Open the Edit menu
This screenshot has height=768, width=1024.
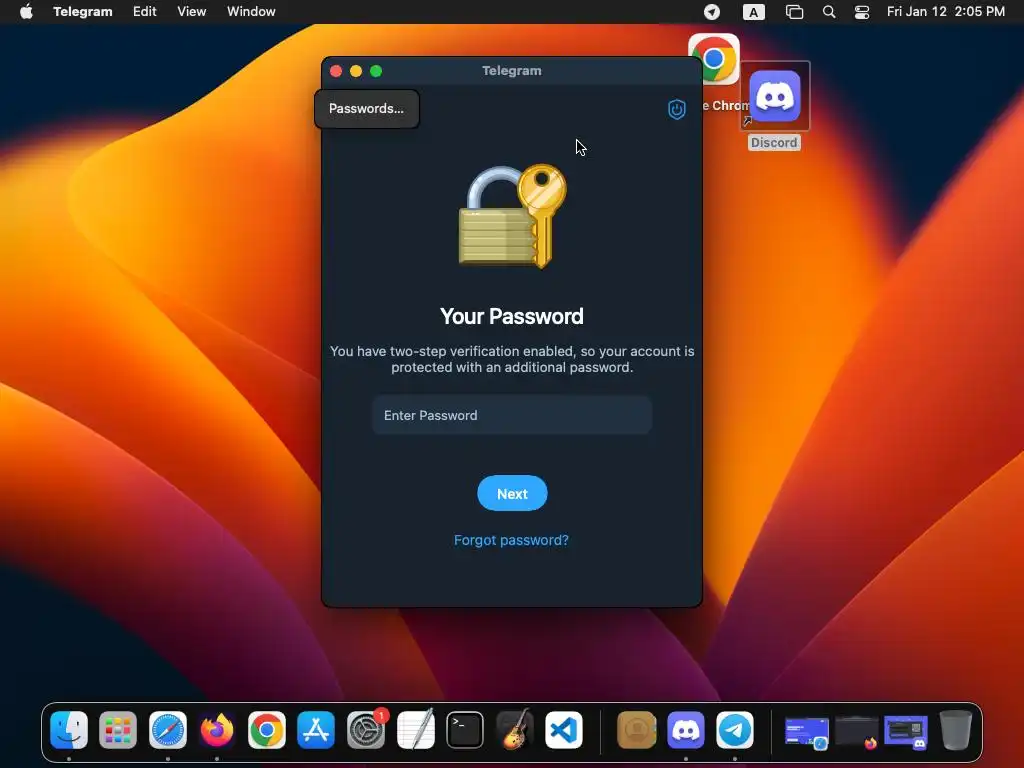[x=144, y=12]
